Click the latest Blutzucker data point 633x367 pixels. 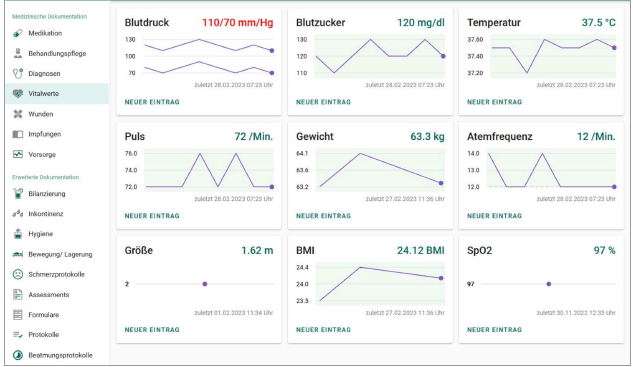443,56
